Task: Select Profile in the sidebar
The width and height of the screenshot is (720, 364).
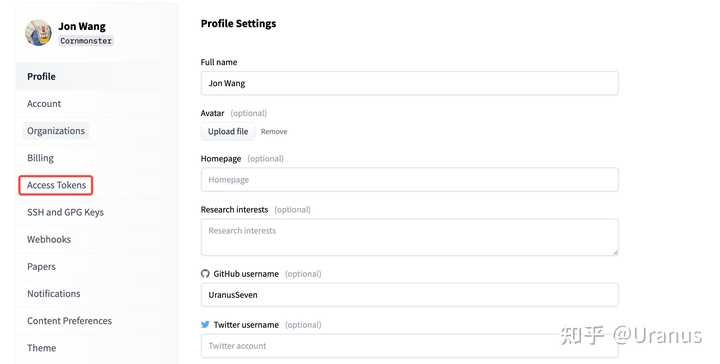Action: [41, 76]
